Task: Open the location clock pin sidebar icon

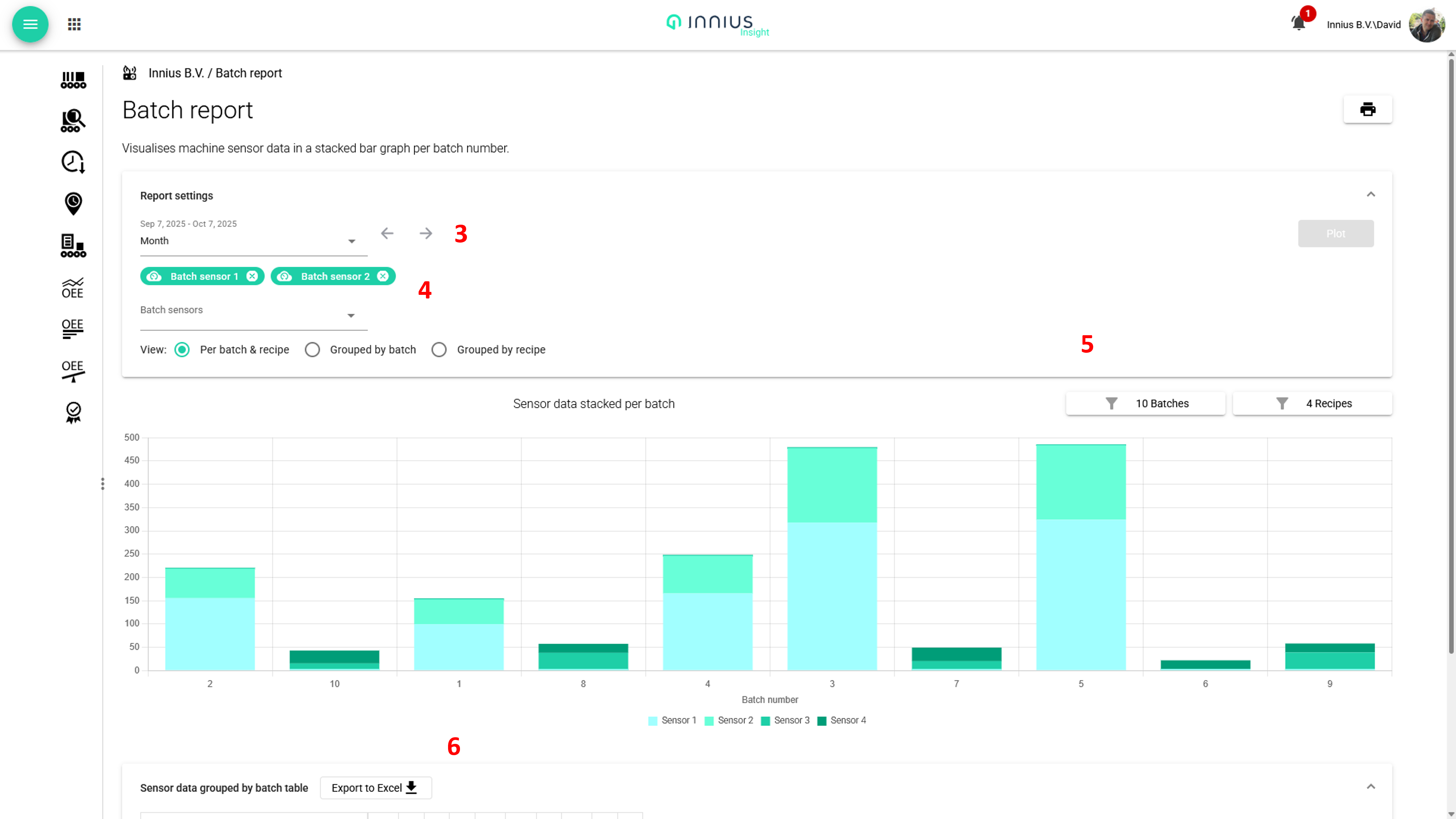Action: 73,204
